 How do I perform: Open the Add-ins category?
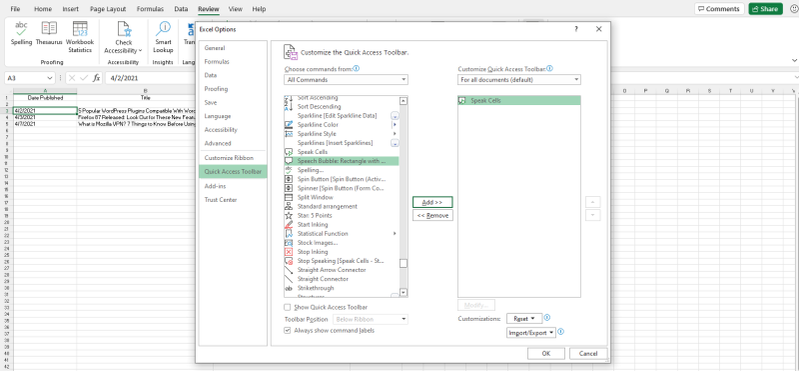[x=233, y=186]
